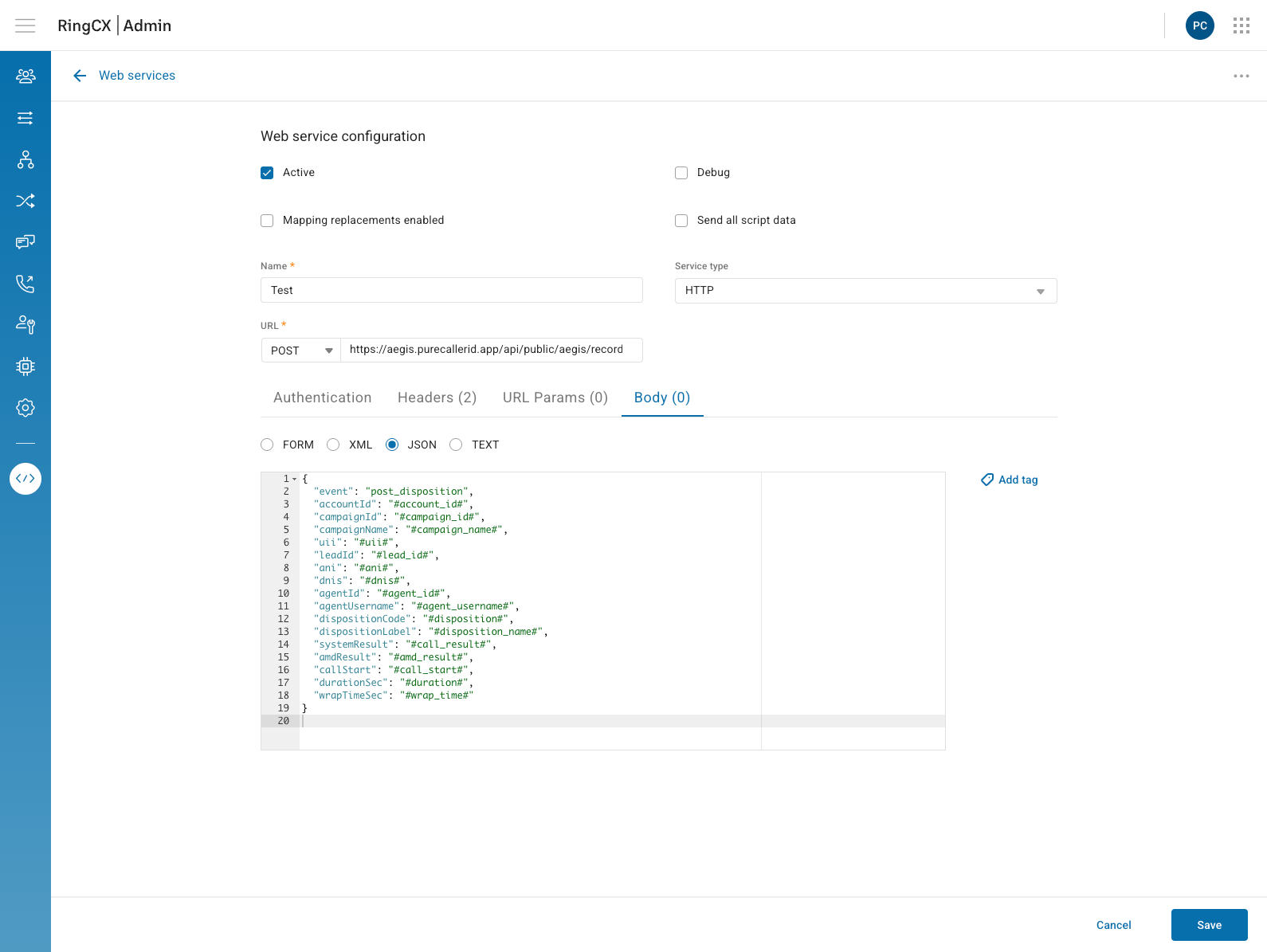The image size is (1267, 952).
Task: Open the Users sidebar section
Action: point(25,76)
